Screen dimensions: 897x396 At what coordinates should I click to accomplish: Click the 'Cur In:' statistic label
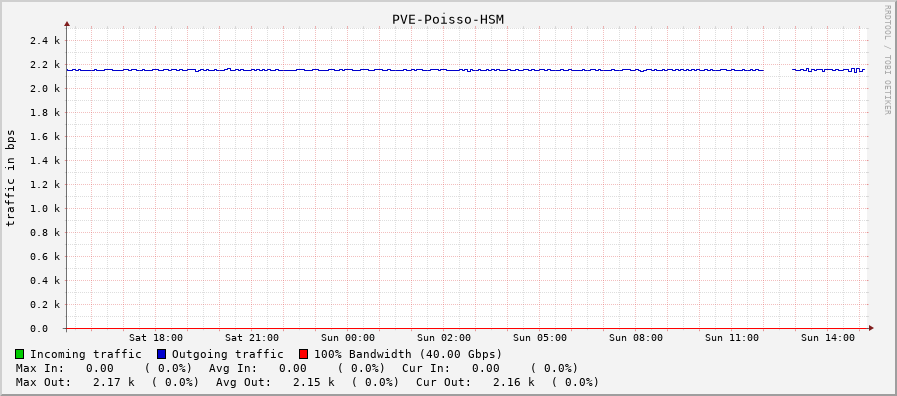(x=426, y=368)
